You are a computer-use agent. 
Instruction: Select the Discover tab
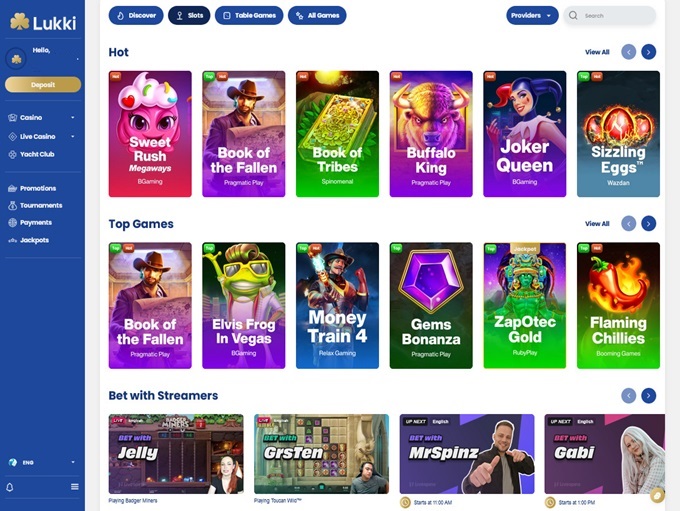point(136,16)
